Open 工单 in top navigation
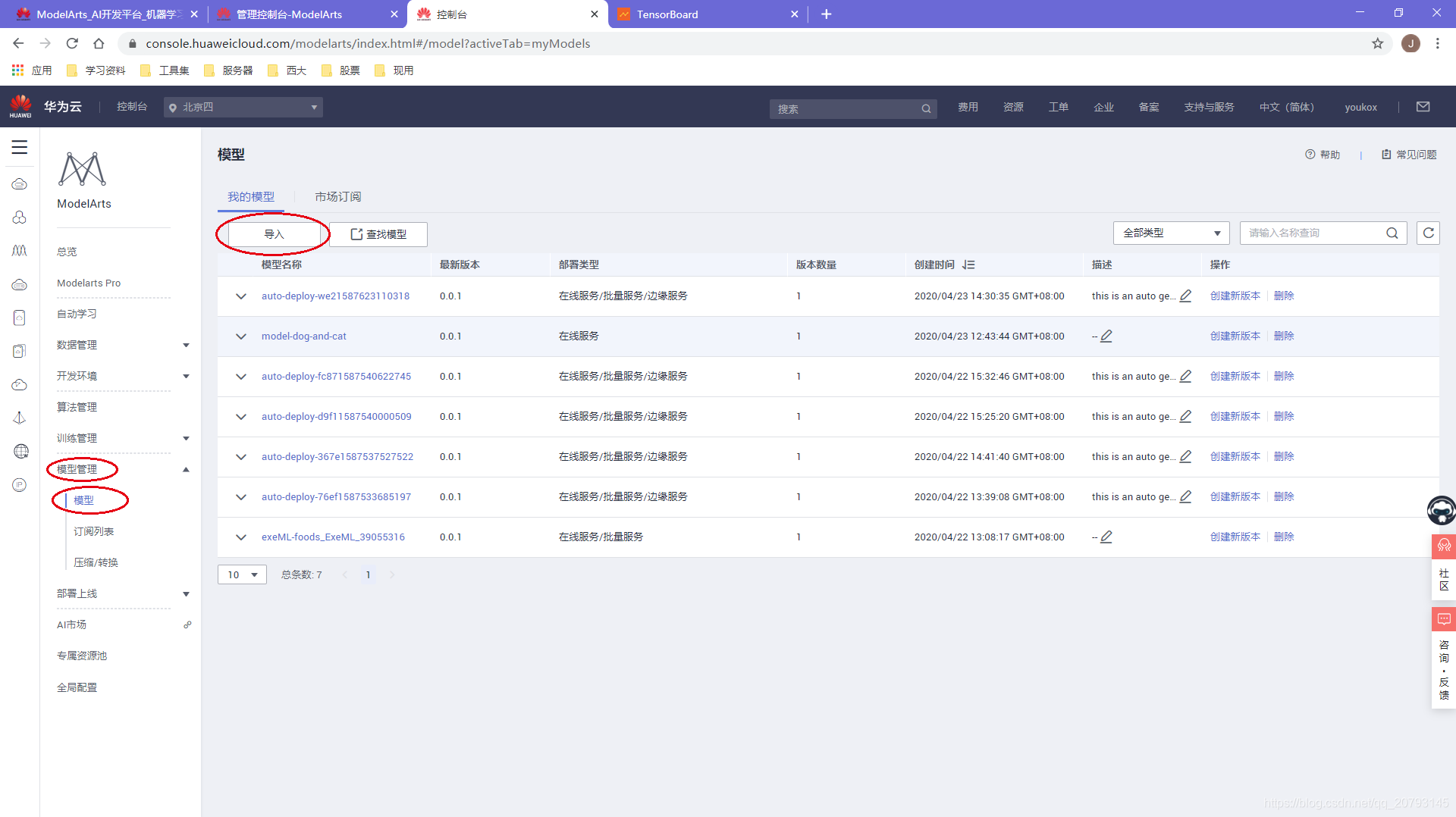This screenshot has height=817, width=1456. tap(1059, 107)
